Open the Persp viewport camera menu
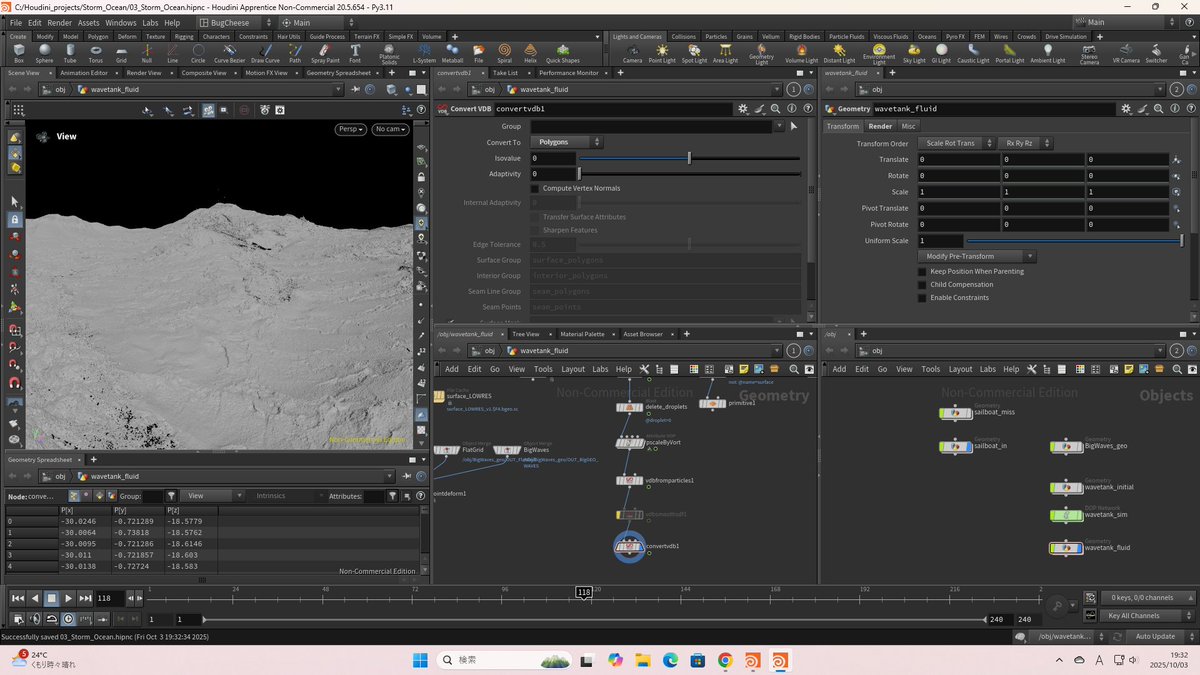This screenshot has height=675, width=1200. coord(350,129)
